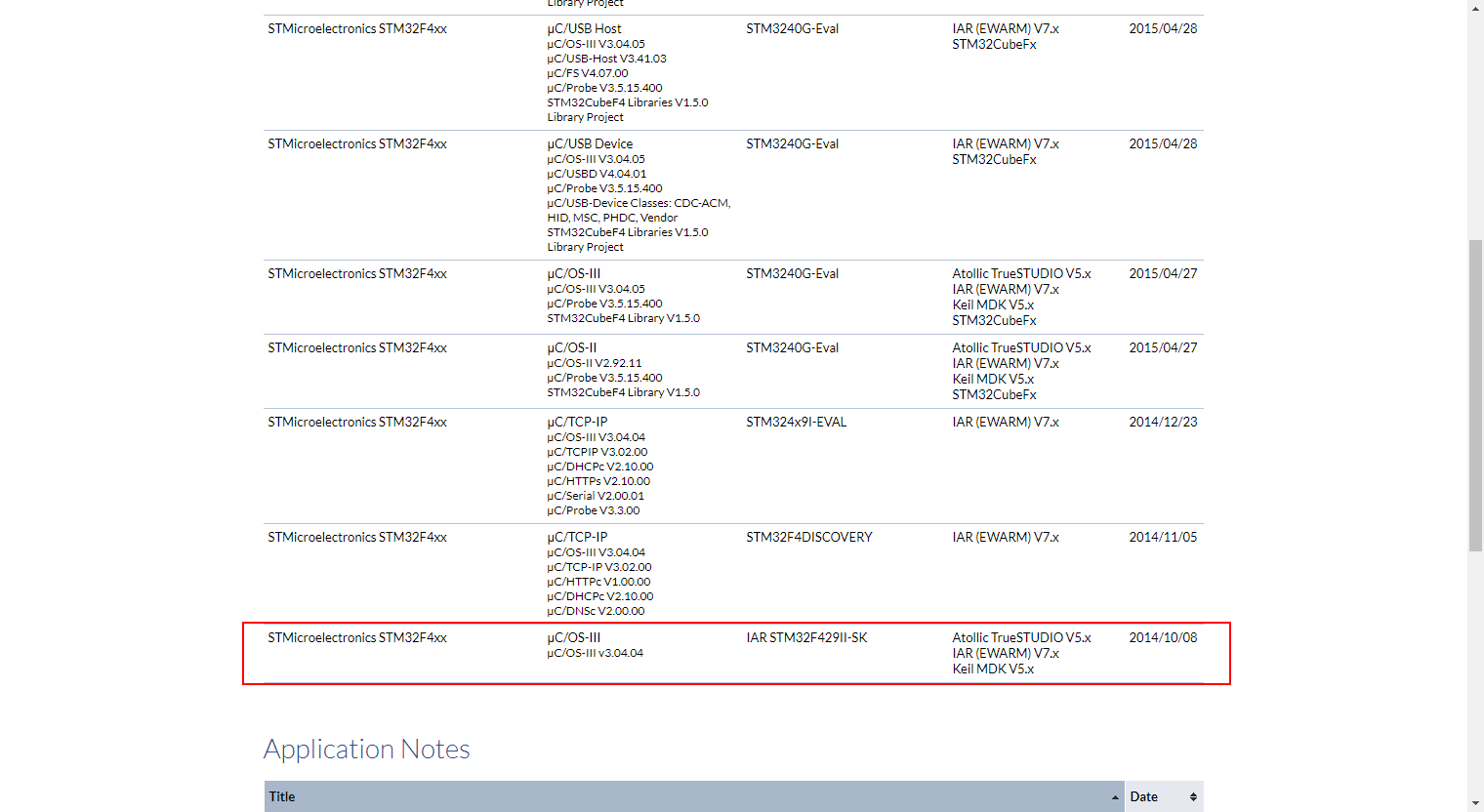Click µC/OS-III title in STM3240G-Eval row
This screenshot has width=1484, height=812.
tap(574, 274)
